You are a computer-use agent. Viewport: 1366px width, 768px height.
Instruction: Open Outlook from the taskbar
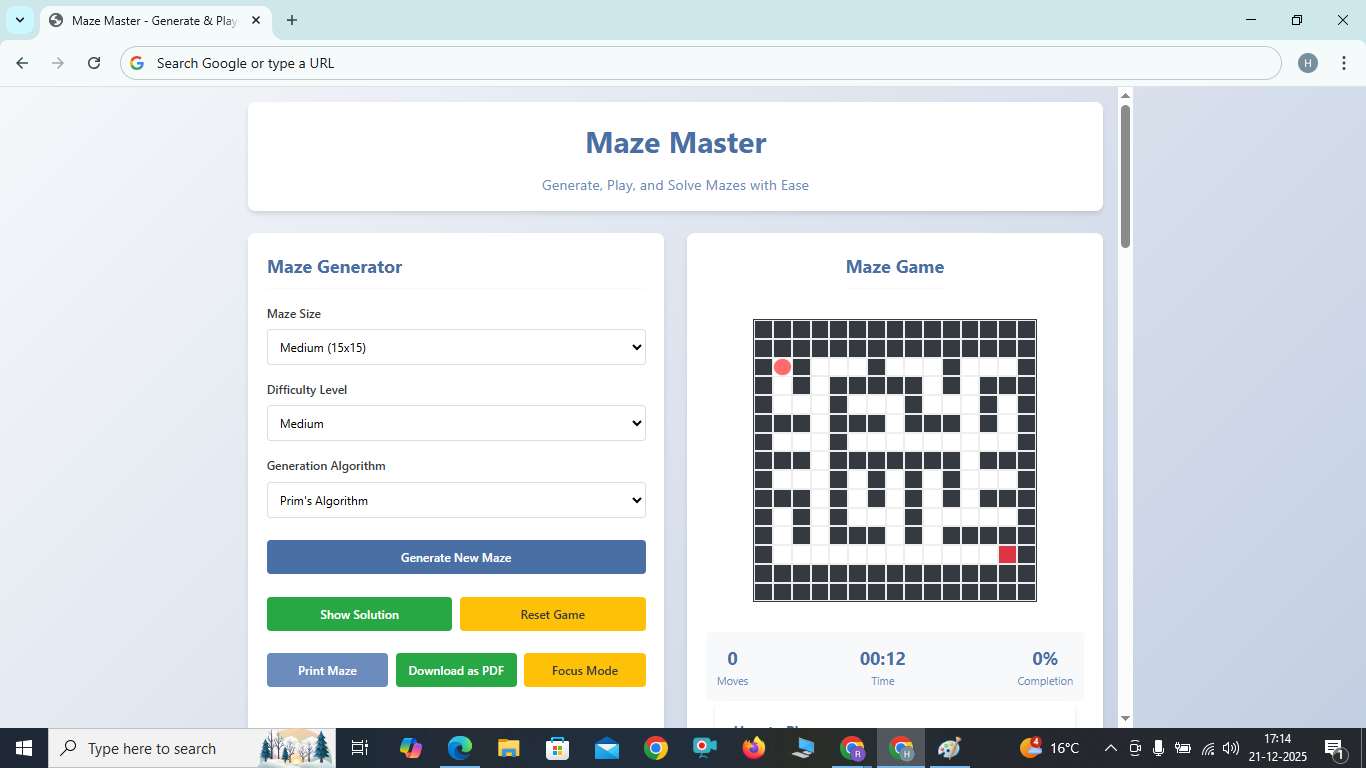point(606,748)
